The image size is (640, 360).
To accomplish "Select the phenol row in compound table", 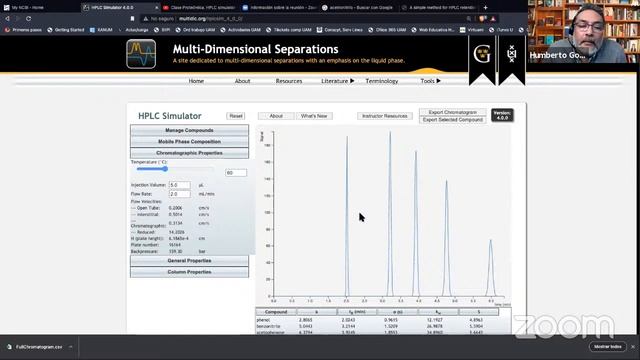I will point(378,320).
